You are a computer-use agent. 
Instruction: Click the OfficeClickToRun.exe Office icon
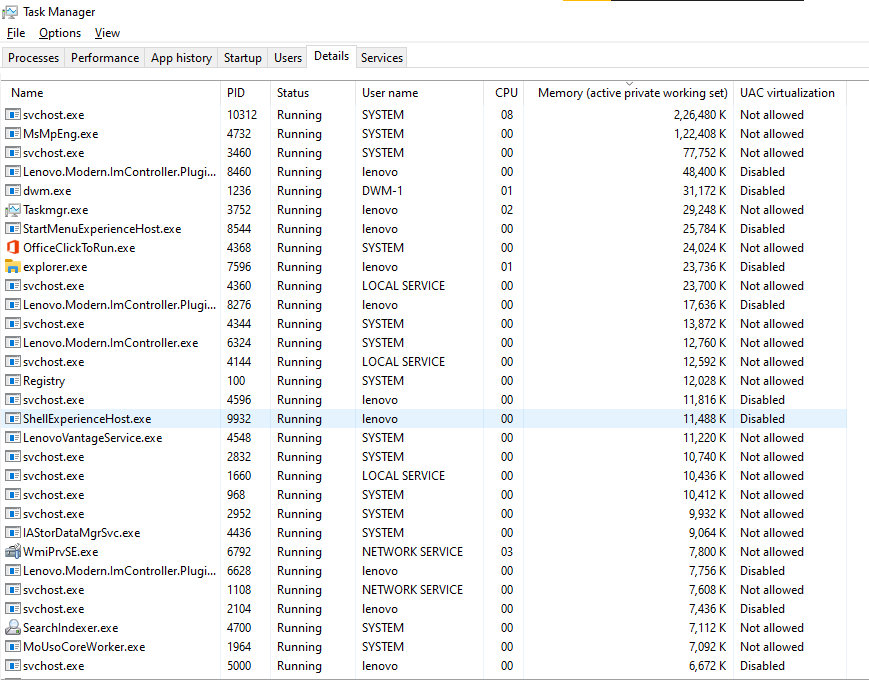(x=13, y=248)
